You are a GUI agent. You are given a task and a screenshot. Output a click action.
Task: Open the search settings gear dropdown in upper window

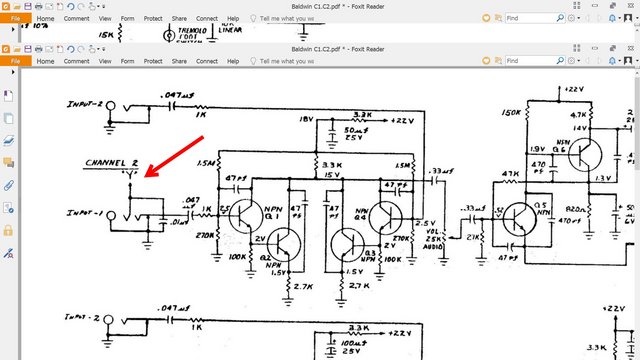574,18
